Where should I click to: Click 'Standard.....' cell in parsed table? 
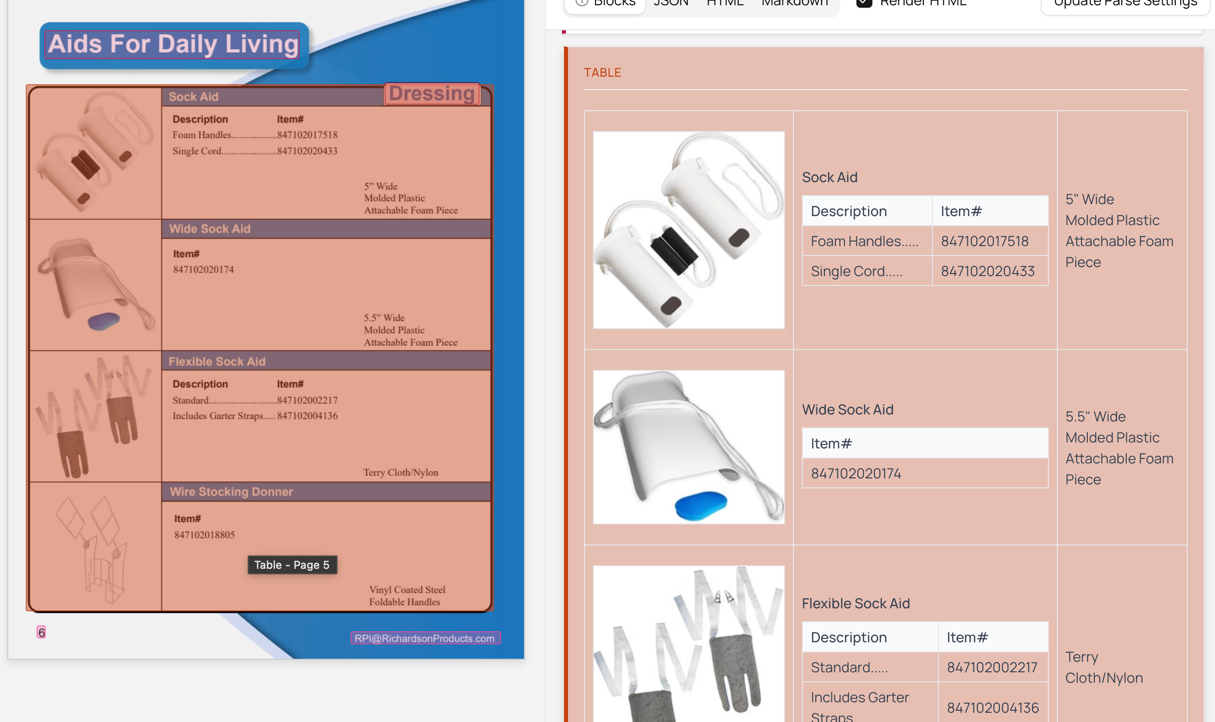pyautogui.click(x=870, y=667)
